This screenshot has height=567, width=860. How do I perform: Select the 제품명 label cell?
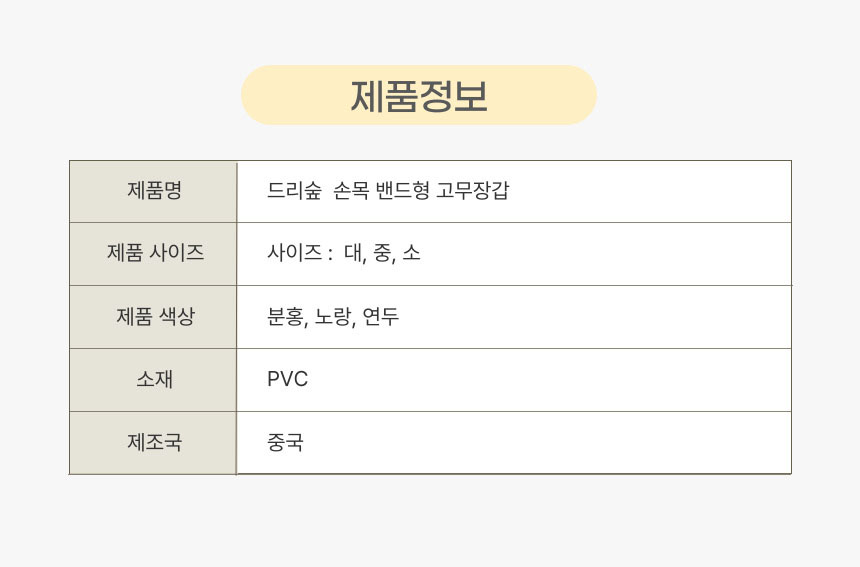tap(154, 191)
